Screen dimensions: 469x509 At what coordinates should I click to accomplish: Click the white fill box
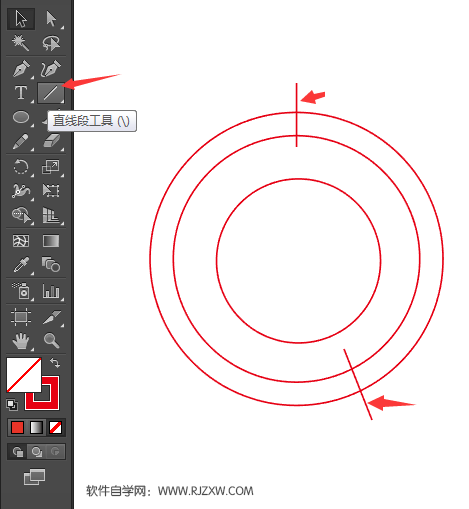24,375
